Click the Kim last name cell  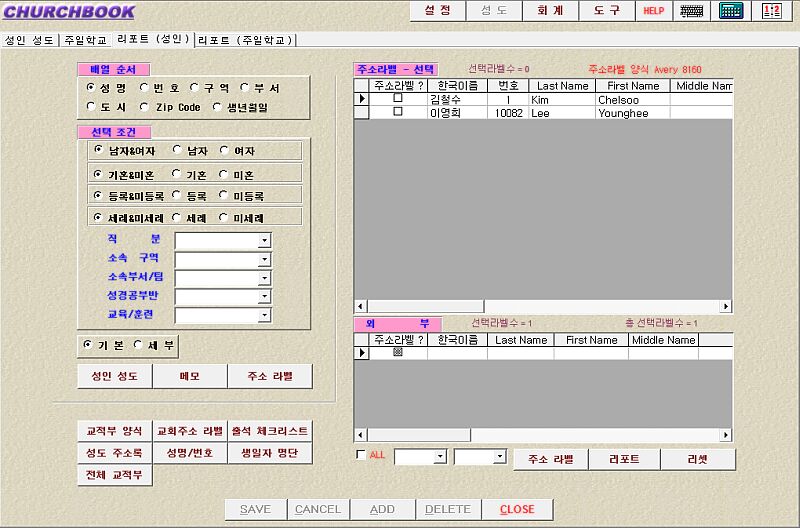(562, 99)
